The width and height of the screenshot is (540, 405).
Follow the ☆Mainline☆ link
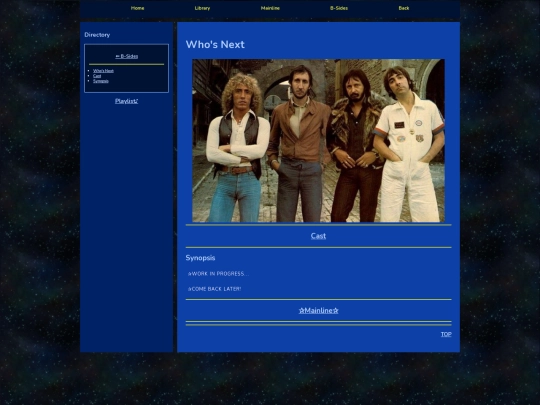(x=319, y=311)
